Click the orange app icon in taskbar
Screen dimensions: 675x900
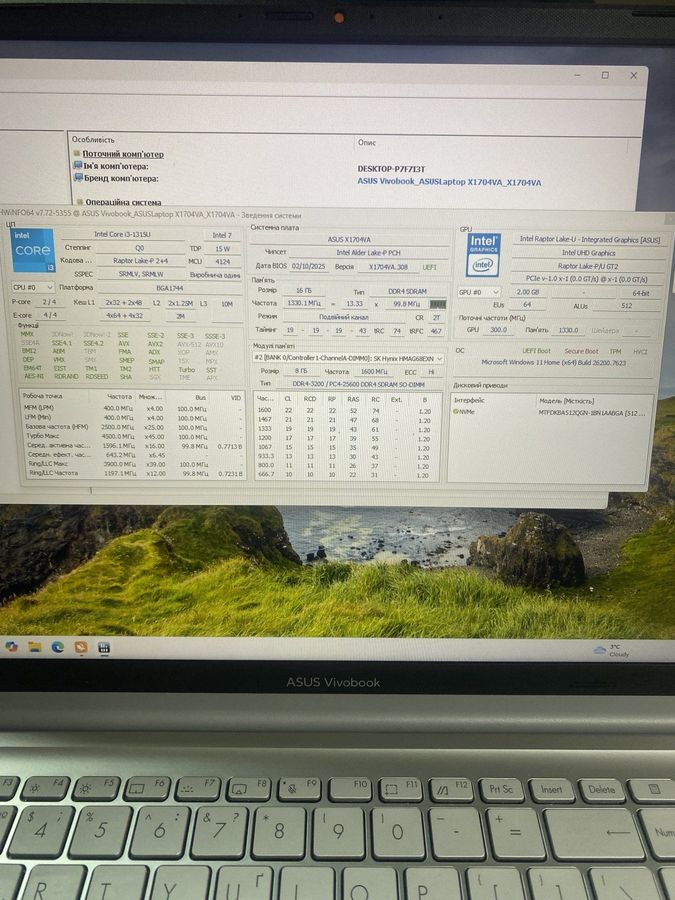[81, 647]
